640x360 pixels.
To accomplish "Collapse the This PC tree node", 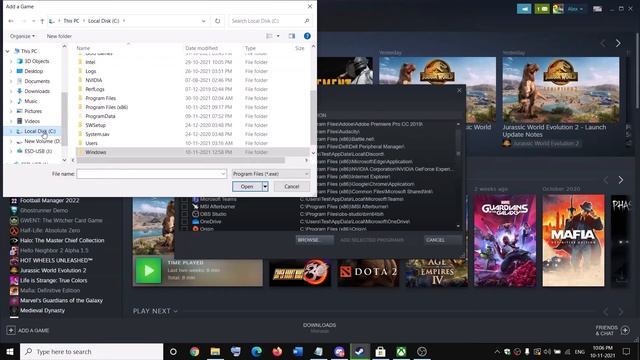I will 7,51.
